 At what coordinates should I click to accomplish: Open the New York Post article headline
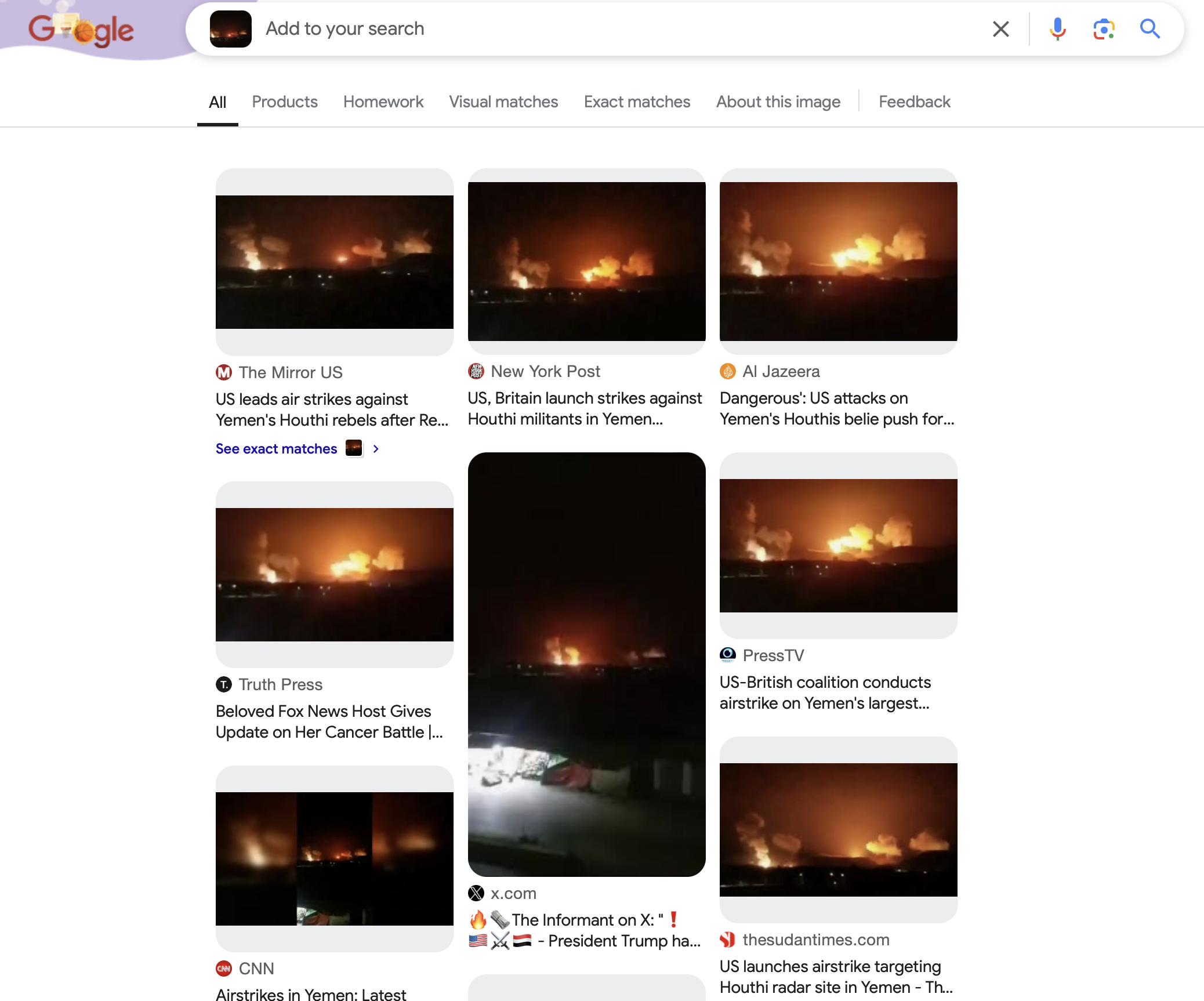pyautogui.click(x=585, y=408)
